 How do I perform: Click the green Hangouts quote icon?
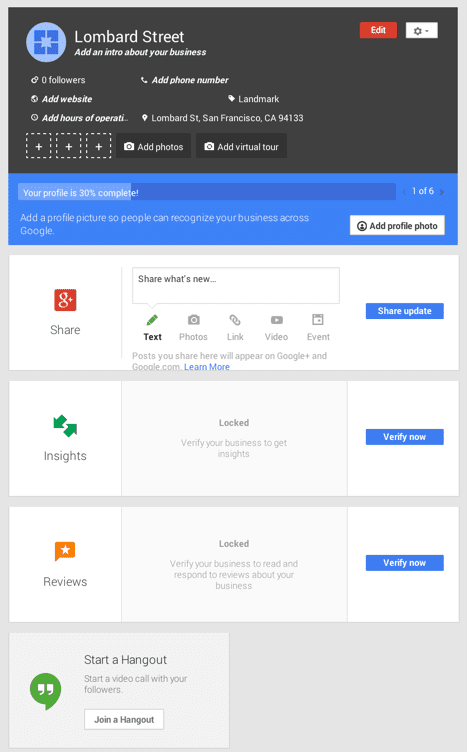46,691
